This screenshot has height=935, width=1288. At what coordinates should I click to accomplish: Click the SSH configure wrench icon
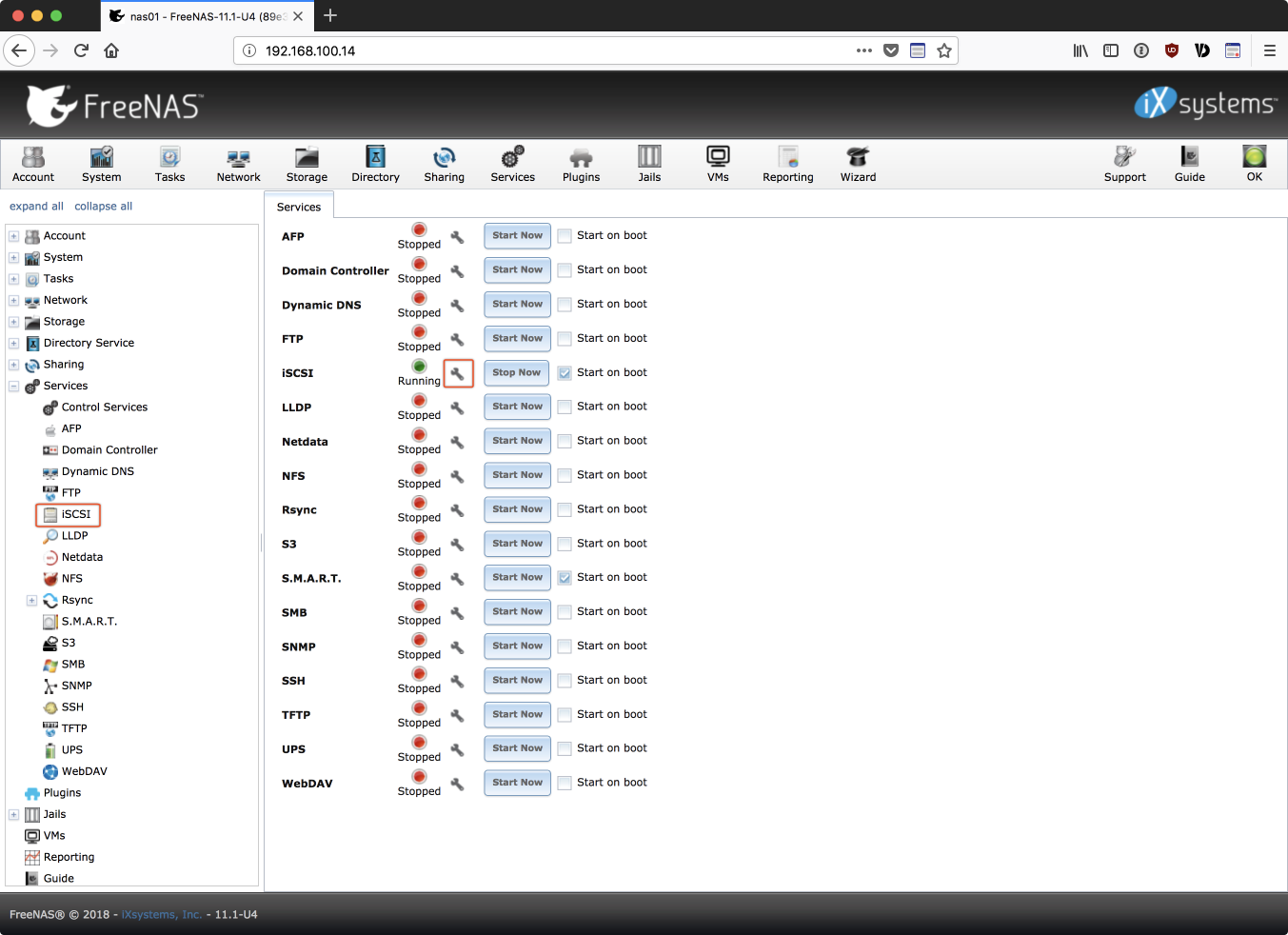coord(458,681)
